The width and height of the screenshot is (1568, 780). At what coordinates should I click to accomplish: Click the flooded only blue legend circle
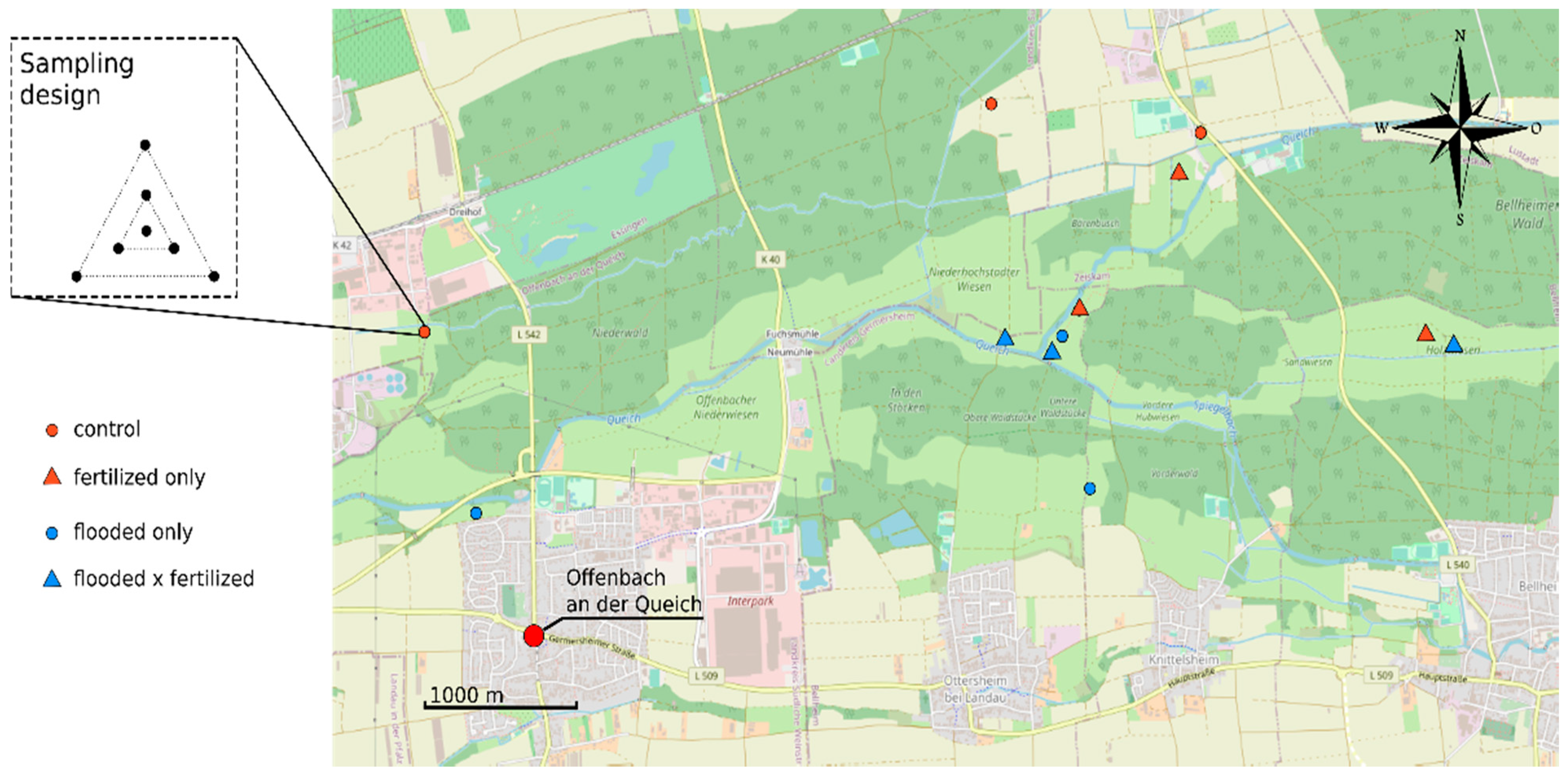[x=52, y=534]
